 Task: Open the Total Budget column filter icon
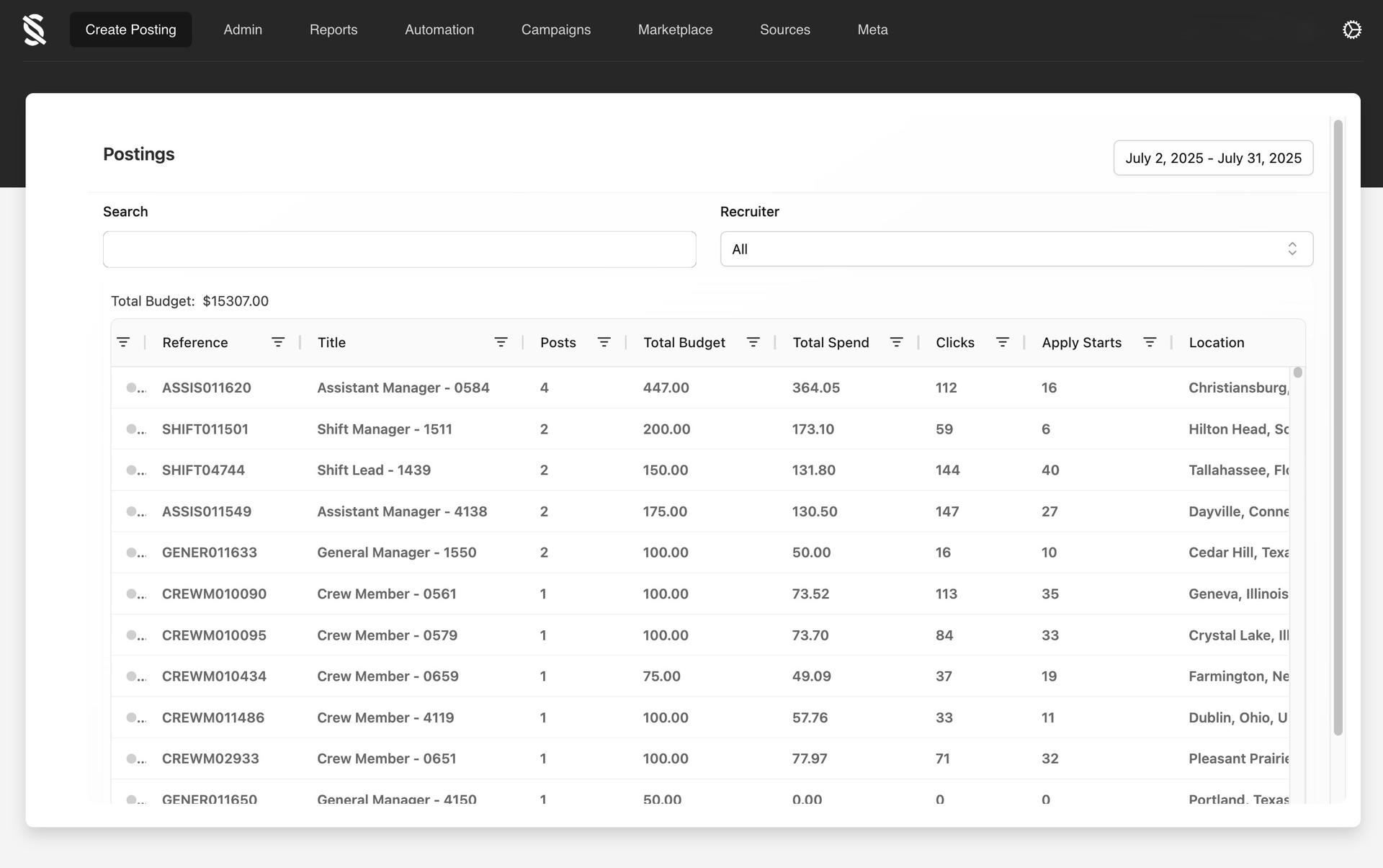point(753,342)
